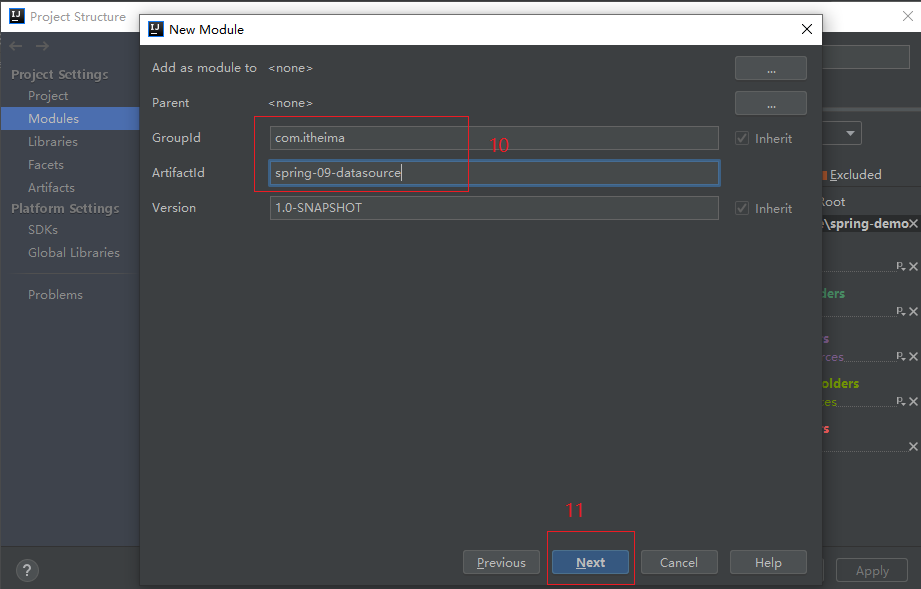Click the IntelliJ logo in Project Structure title bar
This screenshot has height=589, width=921.
pos(17,17)
